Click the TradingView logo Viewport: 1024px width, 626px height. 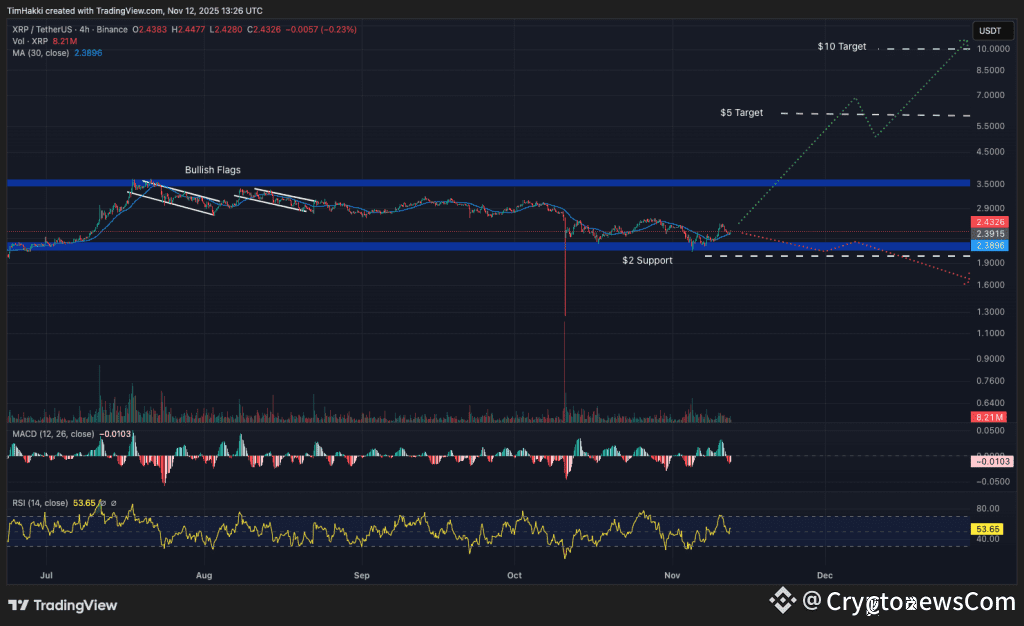click(x=60, y=605)
